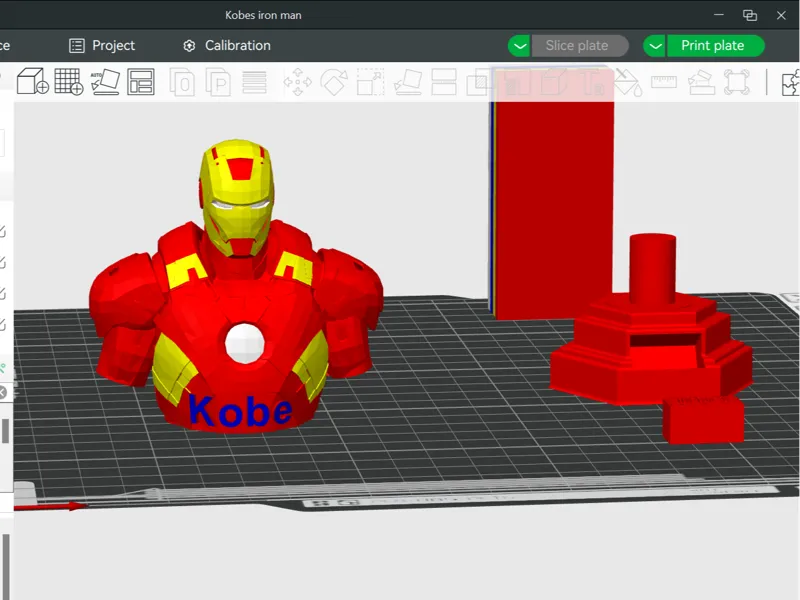Select the Assemble tool icon
This screenshot has width=800, height=600.
[x=701, y=82]
